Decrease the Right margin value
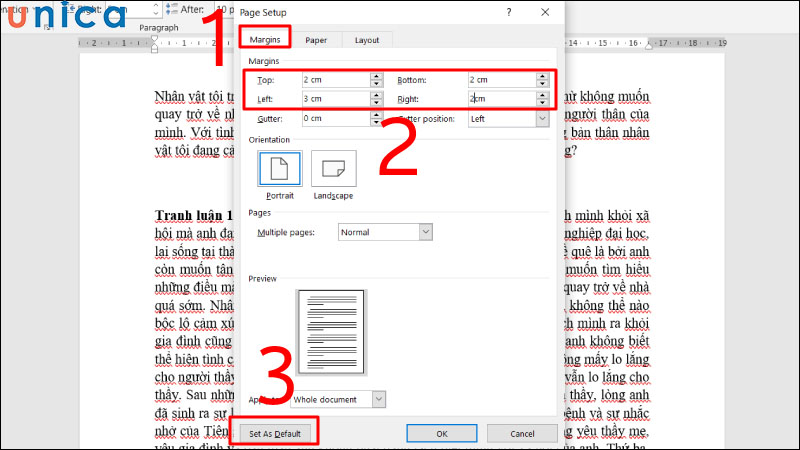 pos(542,103)
